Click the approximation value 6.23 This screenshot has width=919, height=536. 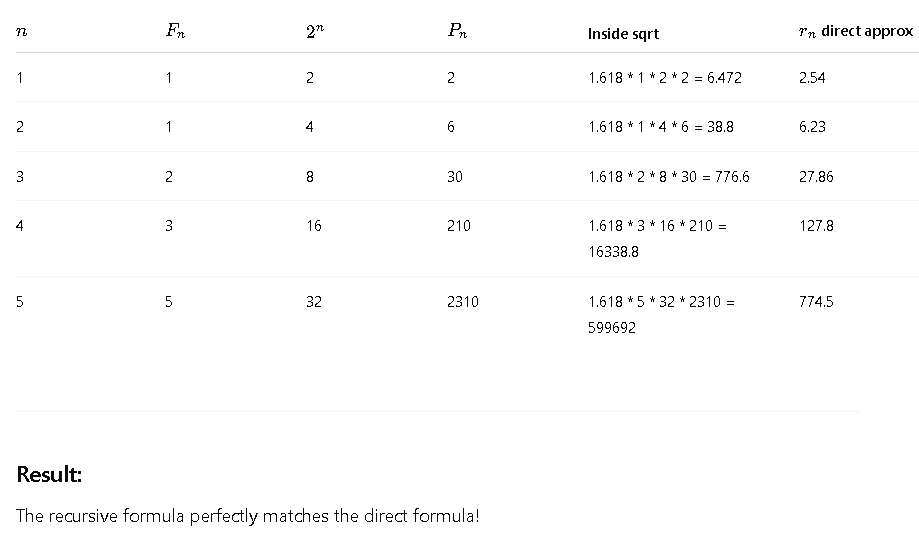pos(812,127)
